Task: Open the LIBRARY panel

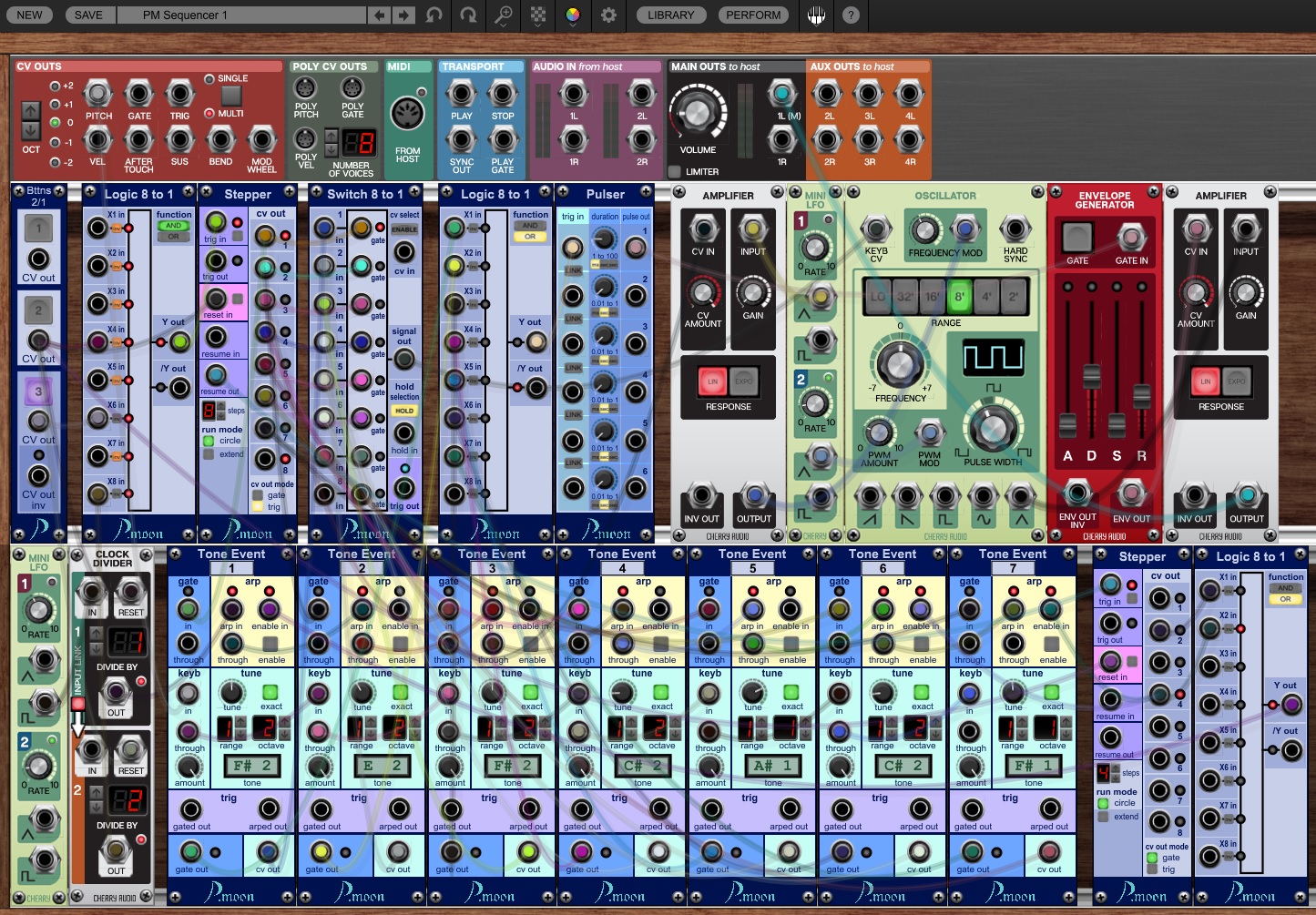Action: (x=670, y=15)
